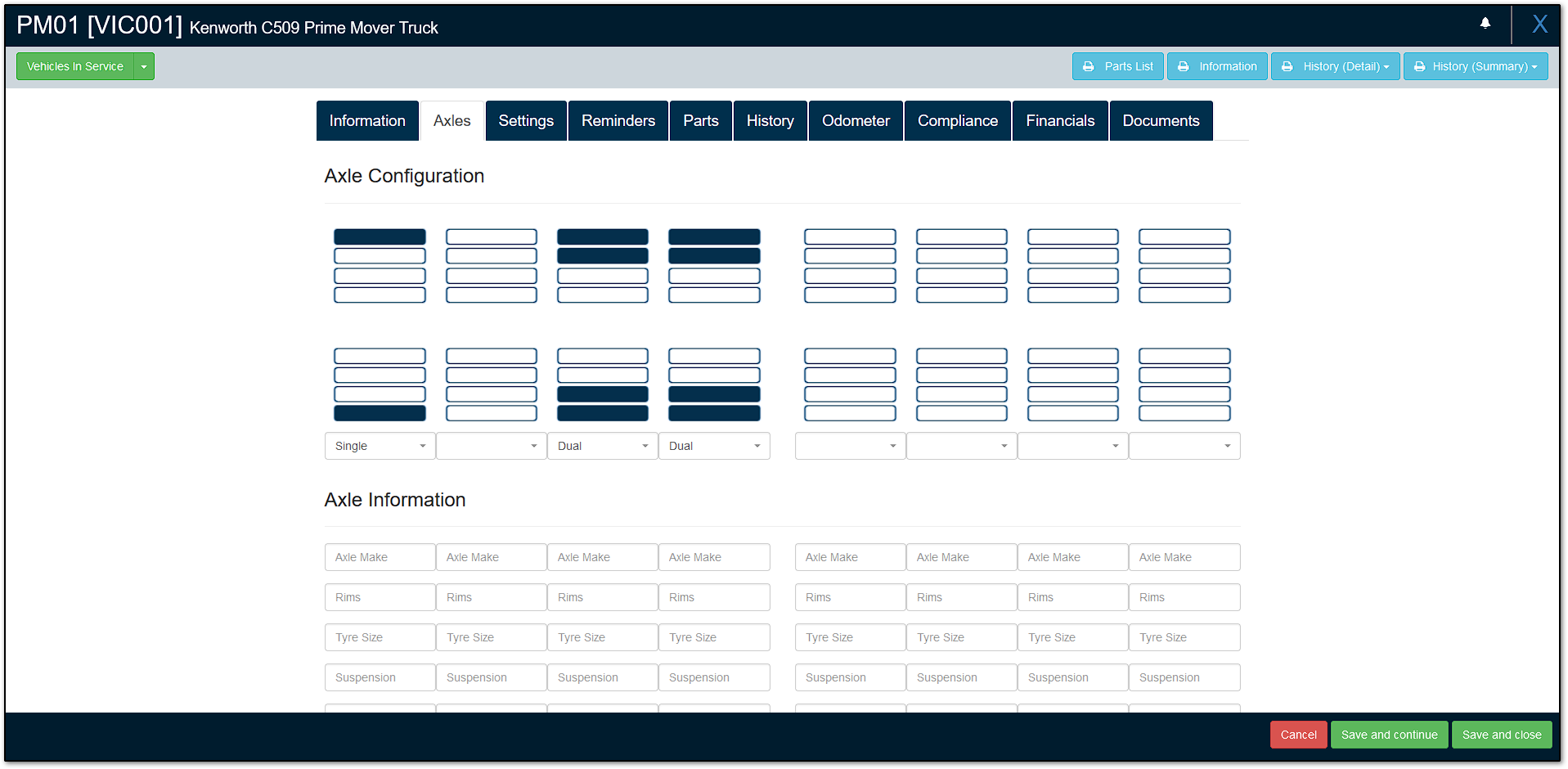
Task: Switch to the Compliance tab
Action: click(957, 121)
